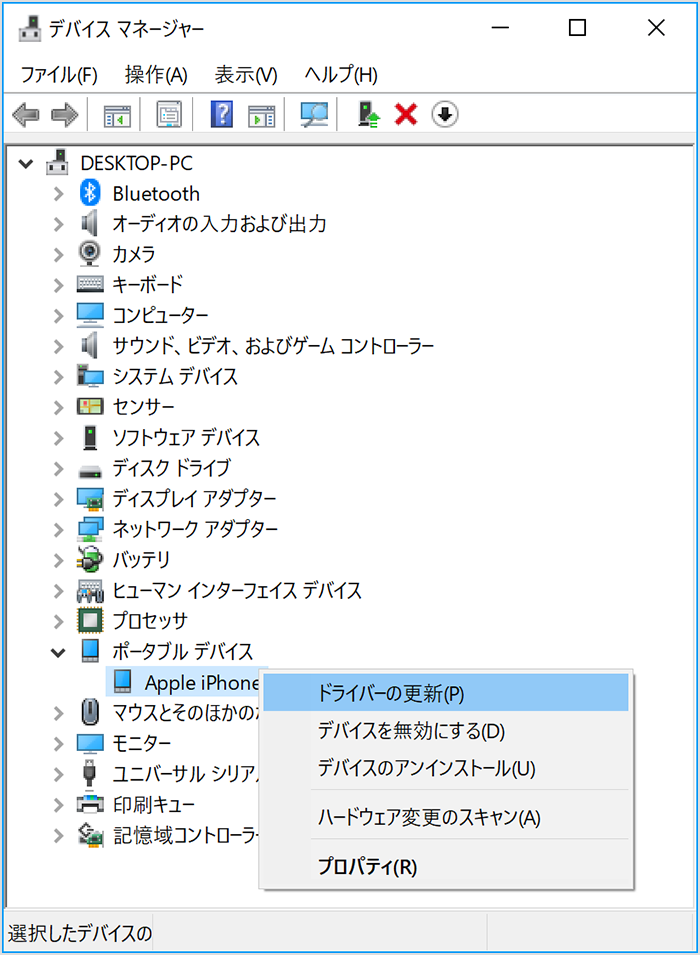This screenshot has height=956, width=700.
Task: Expand サウンド、ビデオ、およびゲーム コントローラー category
Action: (59, 346)
